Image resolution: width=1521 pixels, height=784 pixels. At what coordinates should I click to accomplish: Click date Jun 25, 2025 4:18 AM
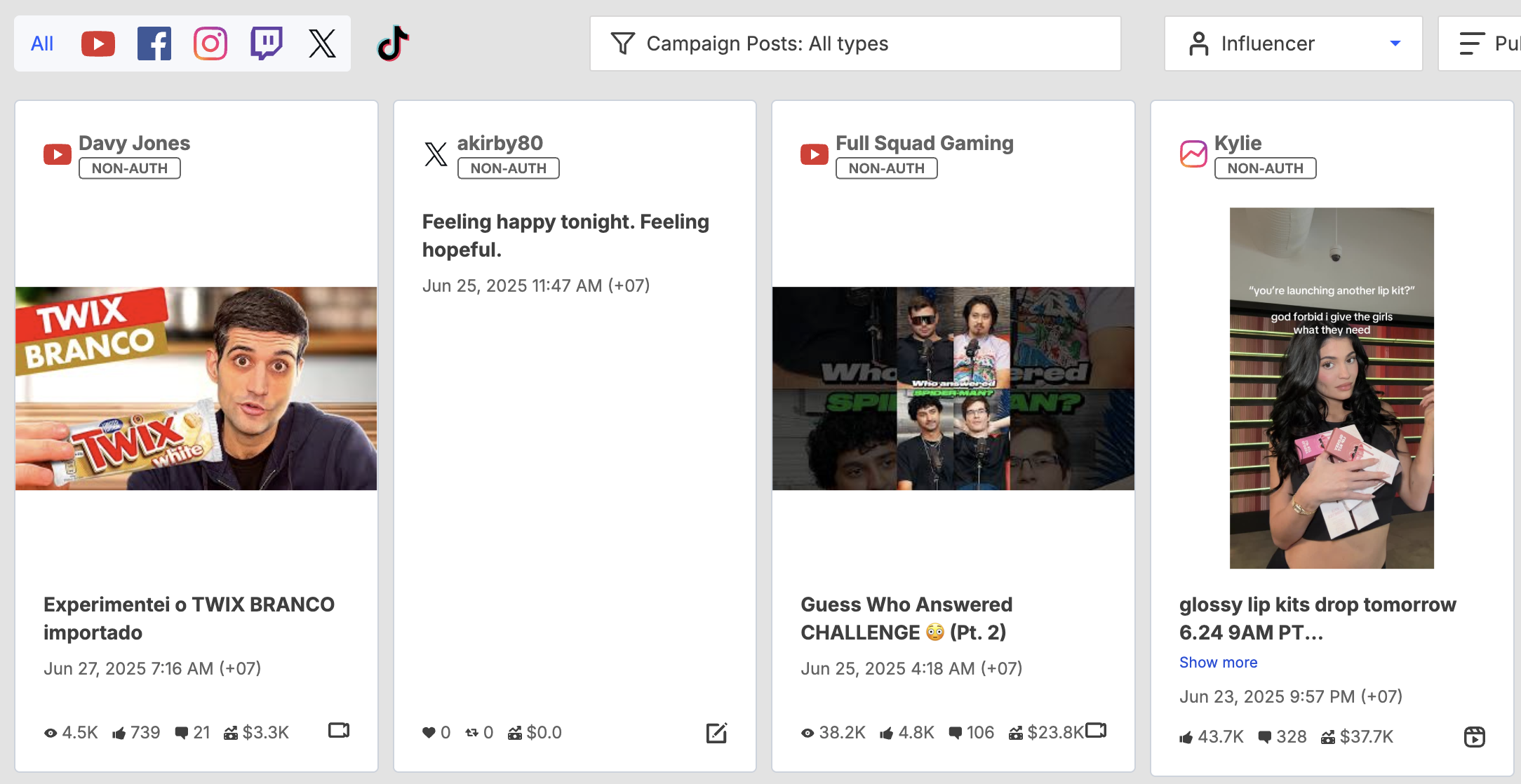click(x=911, y=669)
